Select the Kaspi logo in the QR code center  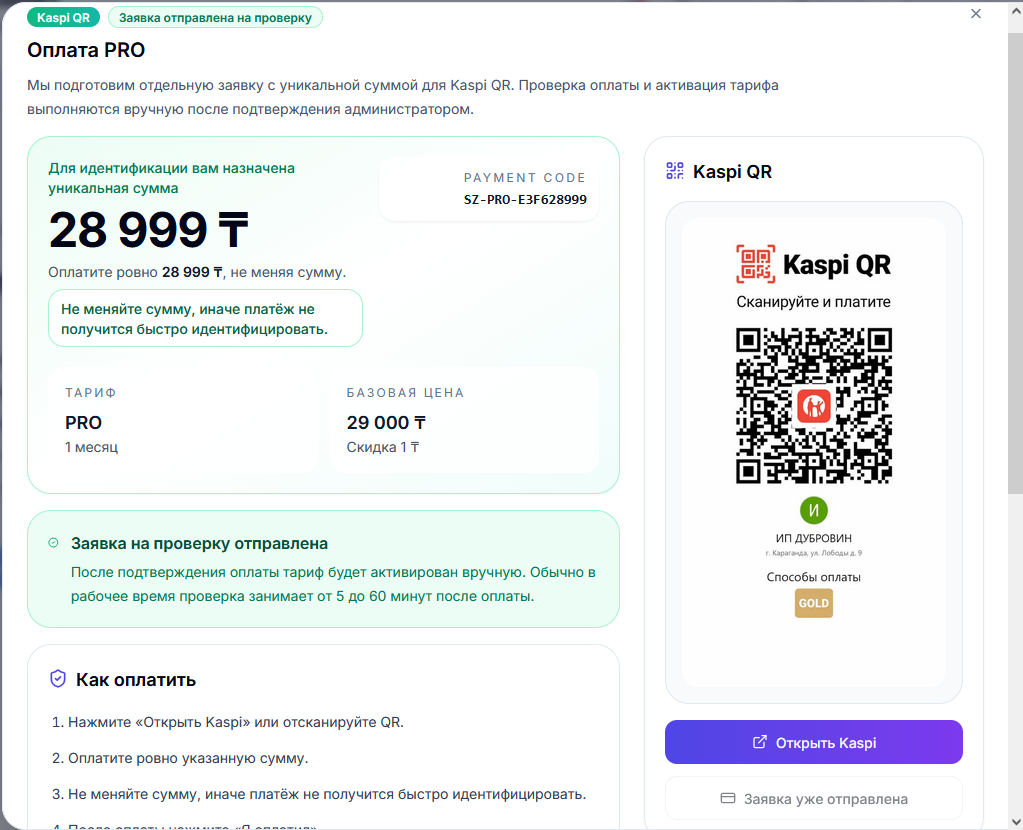click(812, 406)
